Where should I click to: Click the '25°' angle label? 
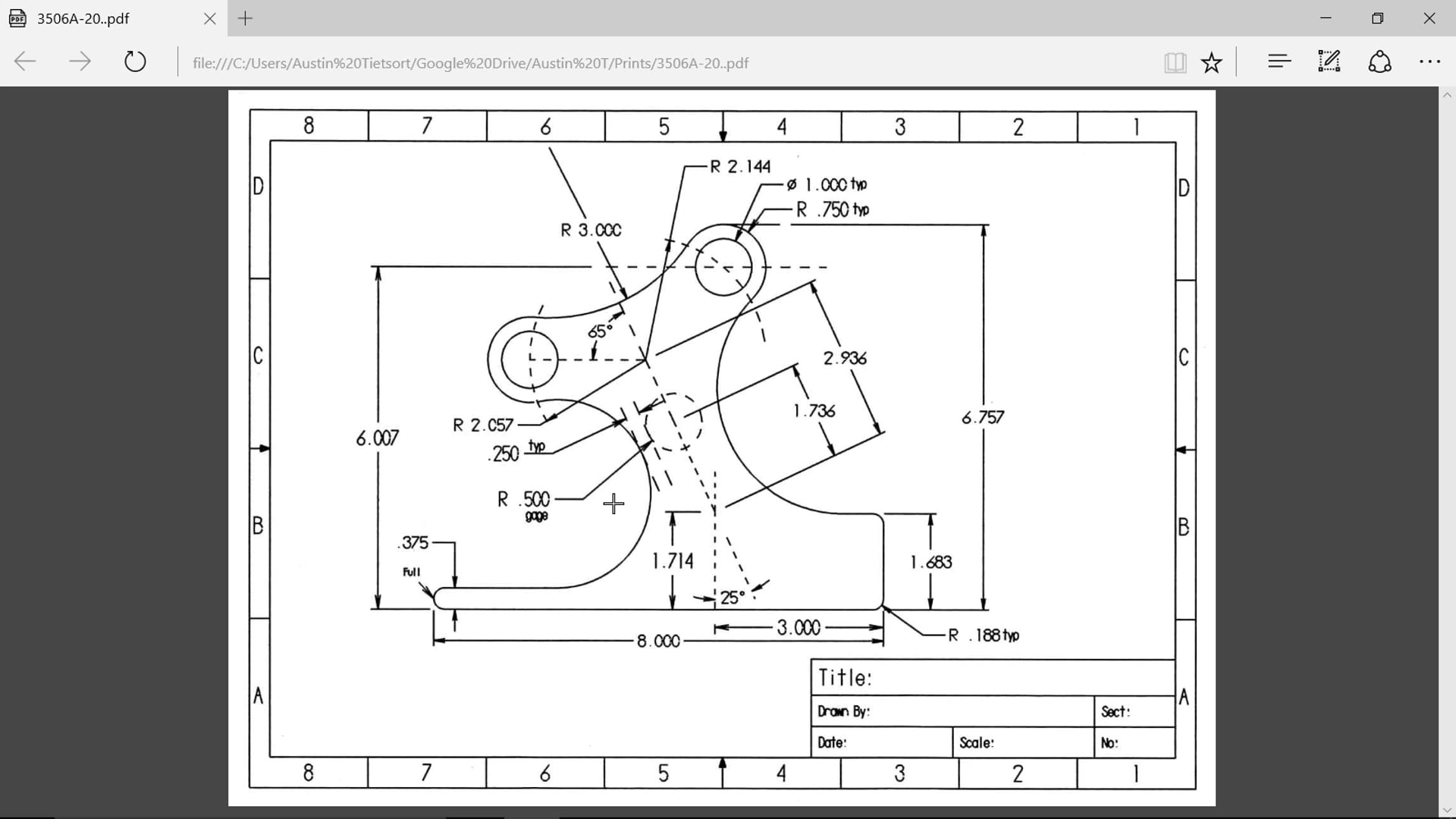(x=733, y=598)
